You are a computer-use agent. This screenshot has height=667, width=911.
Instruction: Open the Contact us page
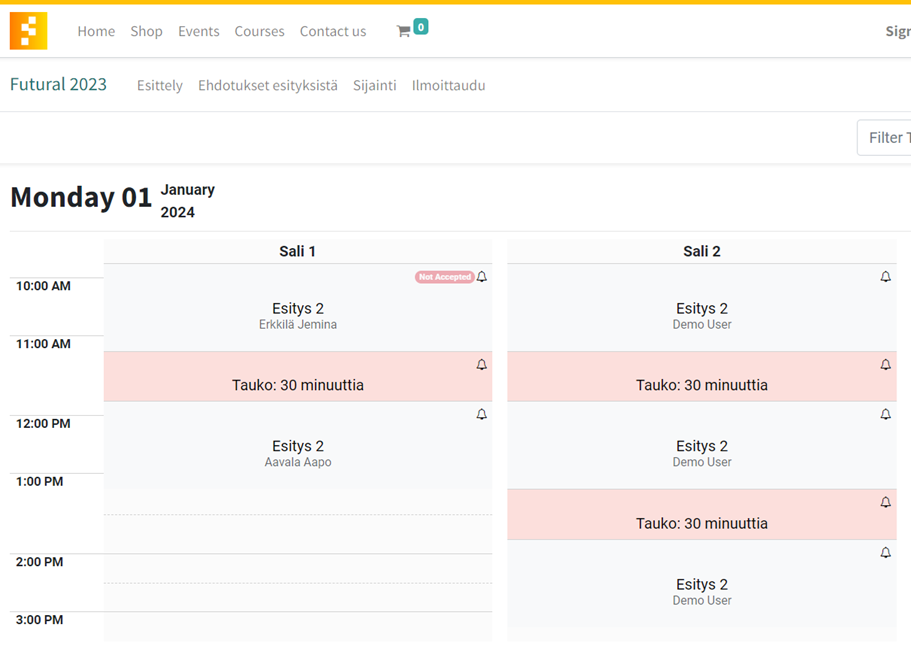[x=333, y=32]
